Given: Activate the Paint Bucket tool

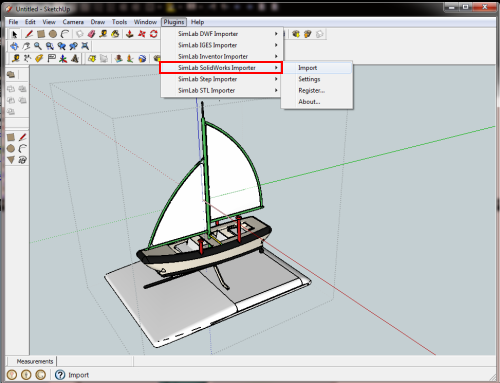Looking at the screenshot, I should tap(115, 34).
